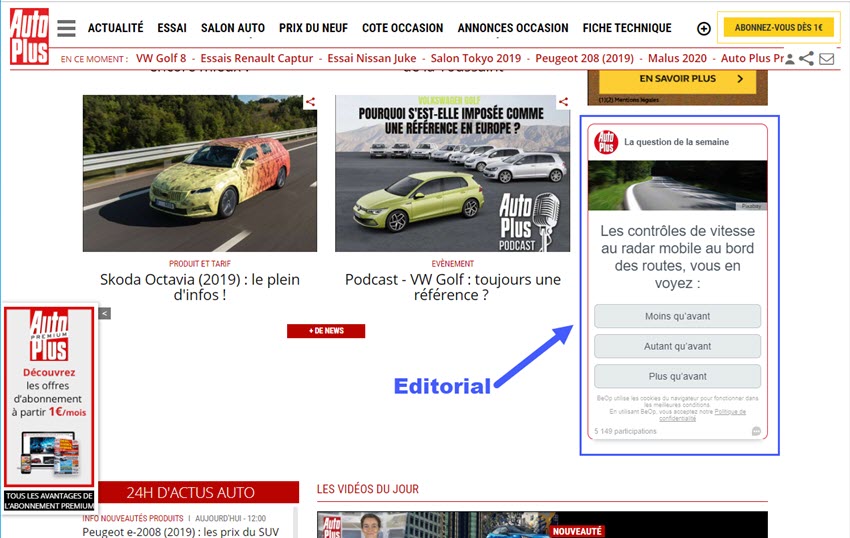Click the ABONNEZ-VOUS DÈS 1€ button
Screen dimensions: 850x538
click(778, 28)
